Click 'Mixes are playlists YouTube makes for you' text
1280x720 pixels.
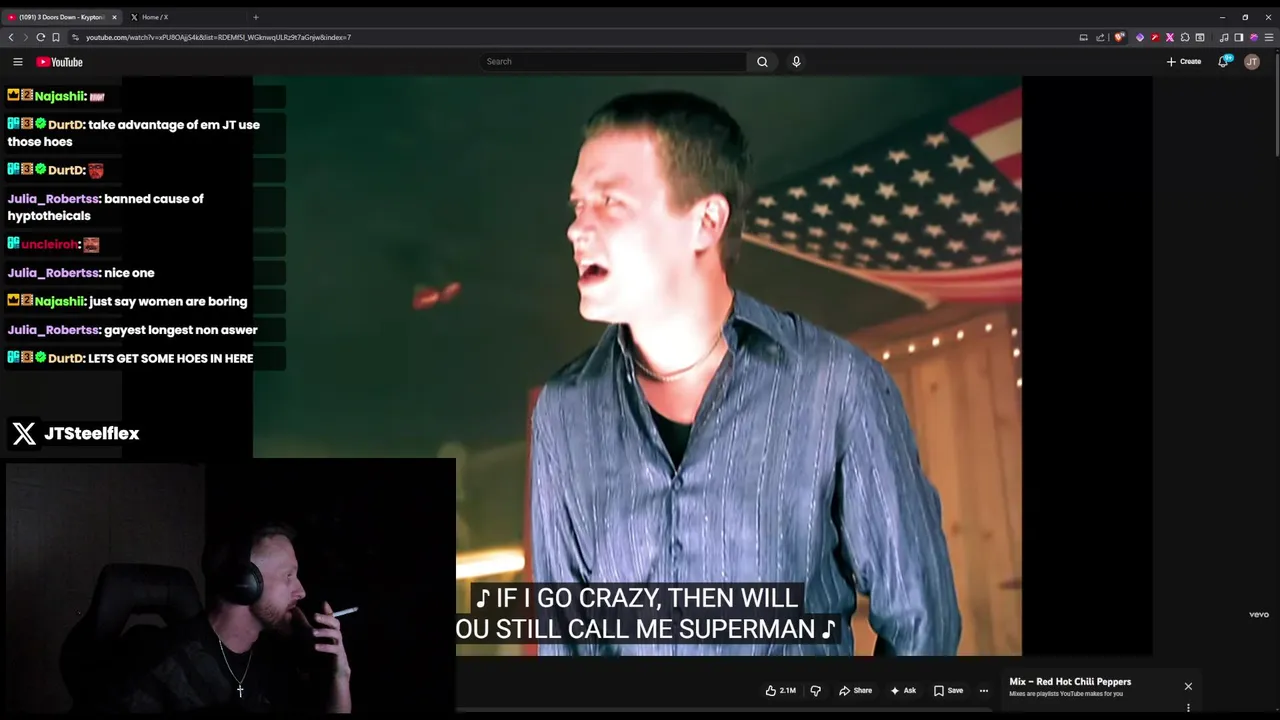(x=1066, y=694)
